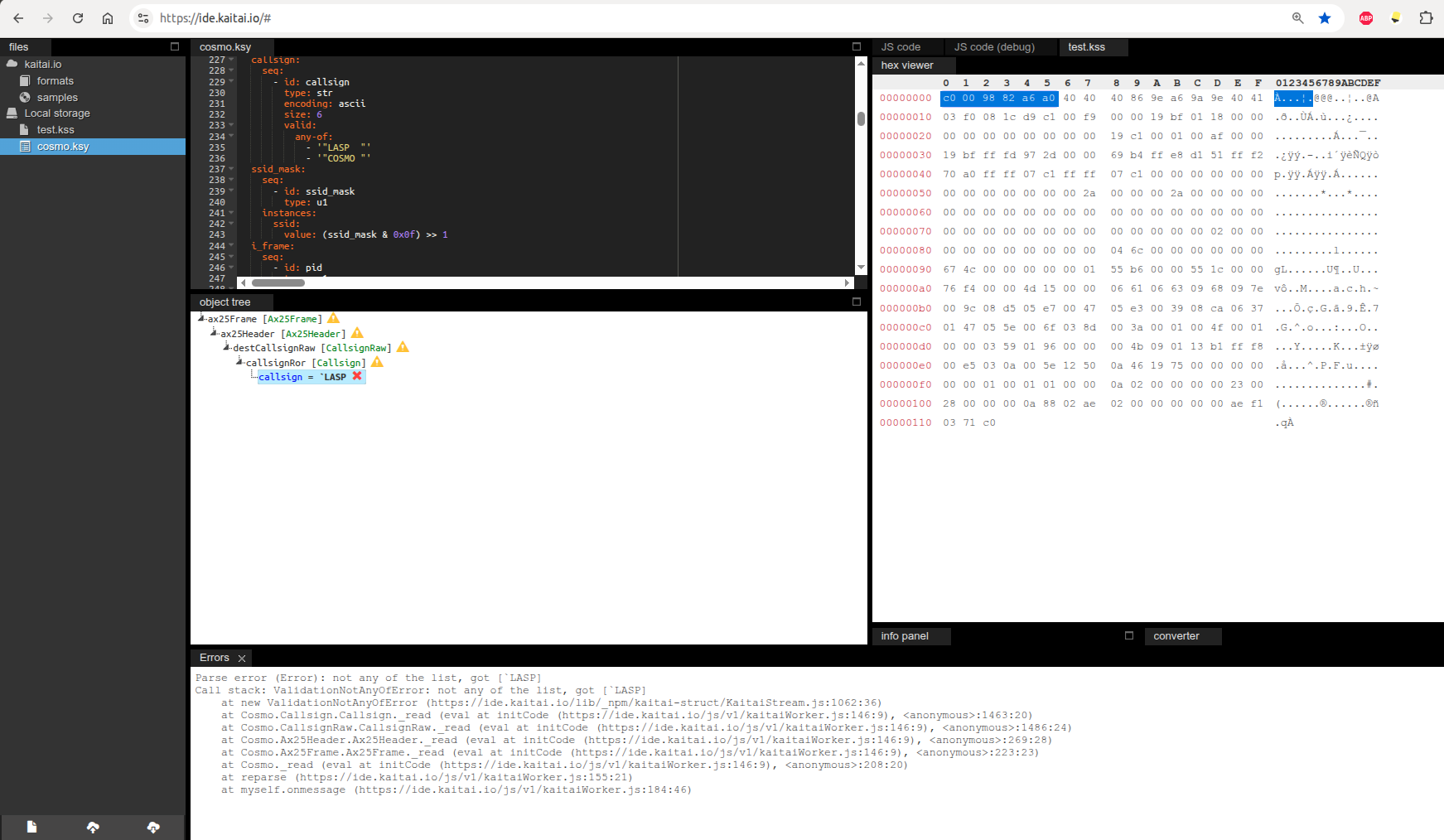Click the cloud upload icon

pos(93,827)
